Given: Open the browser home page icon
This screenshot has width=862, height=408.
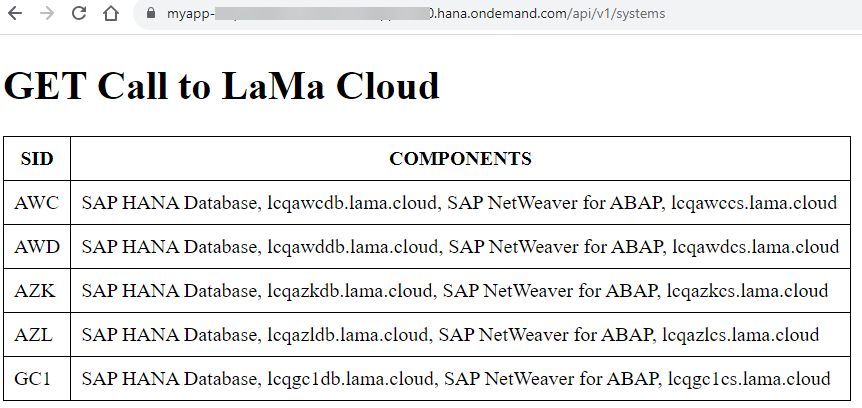Looking at the screenshot, I should pyautogui.click(x=111, y=13).
